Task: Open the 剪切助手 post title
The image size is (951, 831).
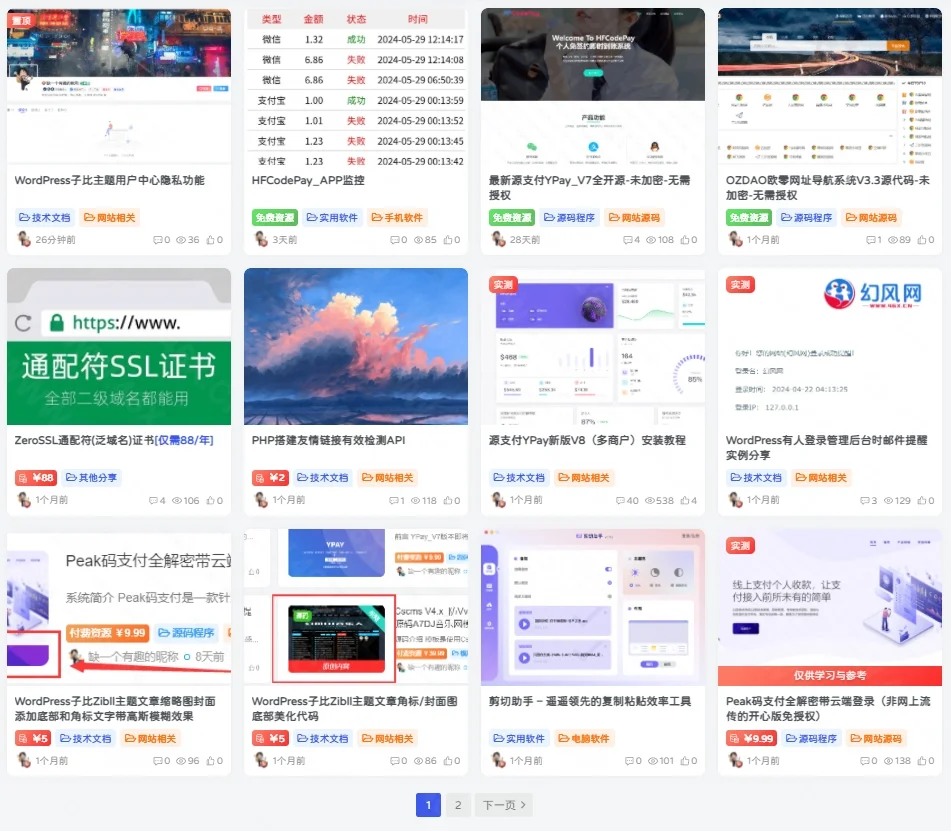Action: click(x=590, y=701)
